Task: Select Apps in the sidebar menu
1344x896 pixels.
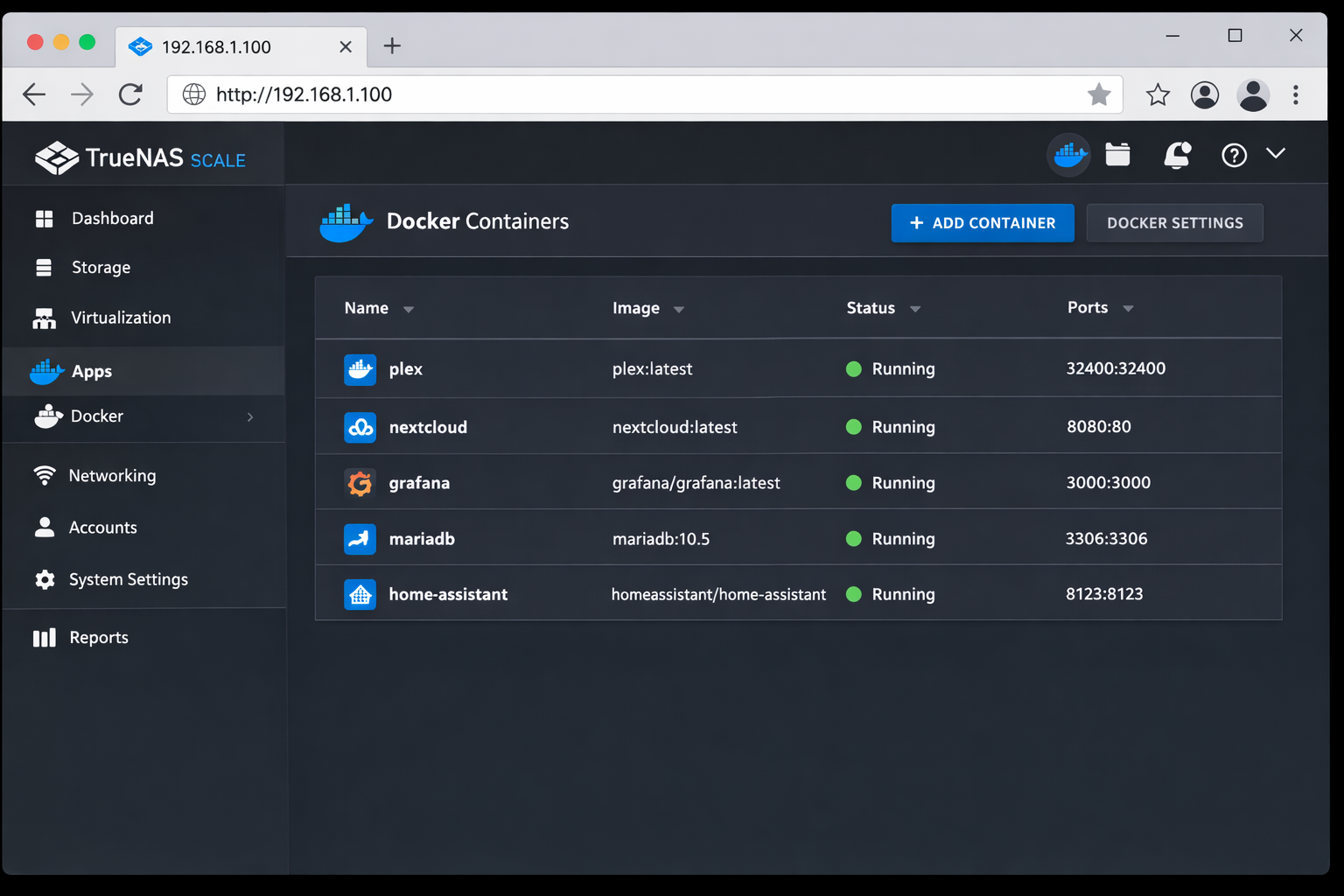Action: click(91, 371)
